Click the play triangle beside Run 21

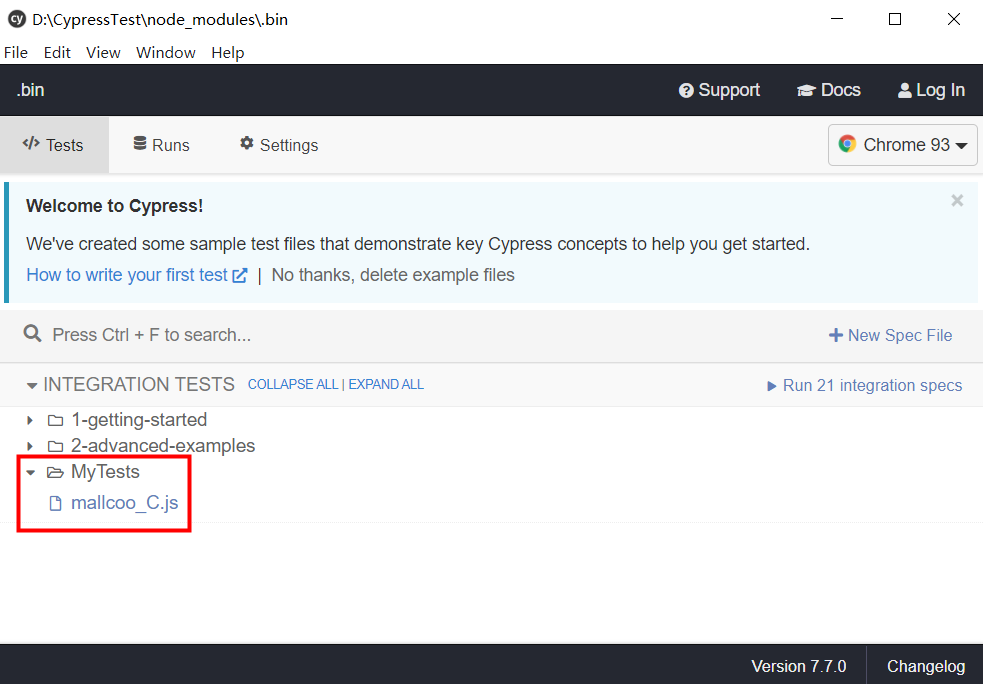pyautogui.click(x=772, y=386)
